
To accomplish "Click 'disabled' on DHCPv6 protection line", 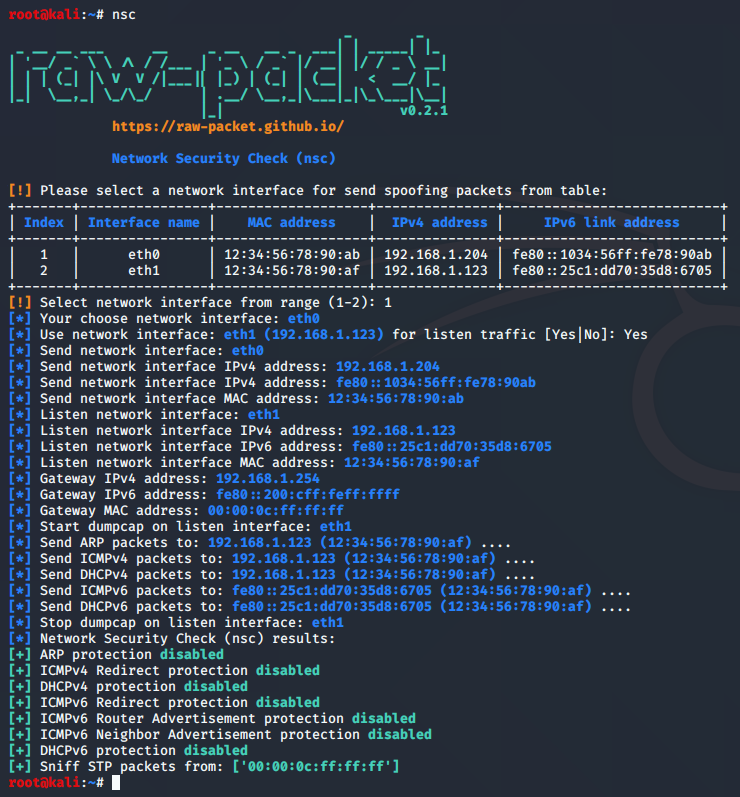I will coord(215,751).
